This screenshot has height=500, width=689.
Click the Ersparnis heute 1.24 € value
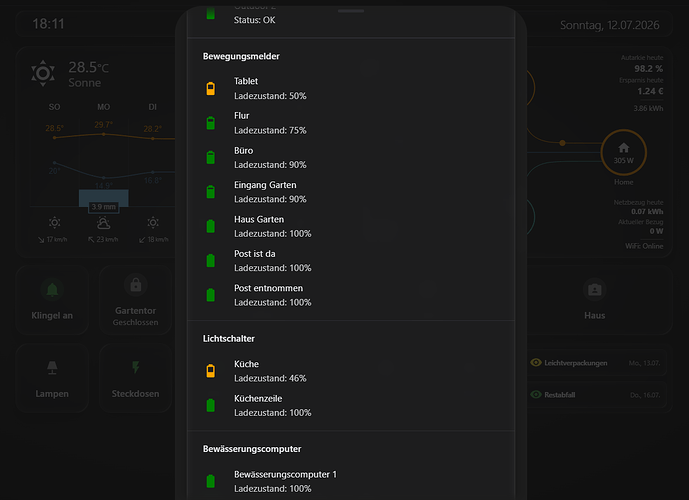pos(650,91)
